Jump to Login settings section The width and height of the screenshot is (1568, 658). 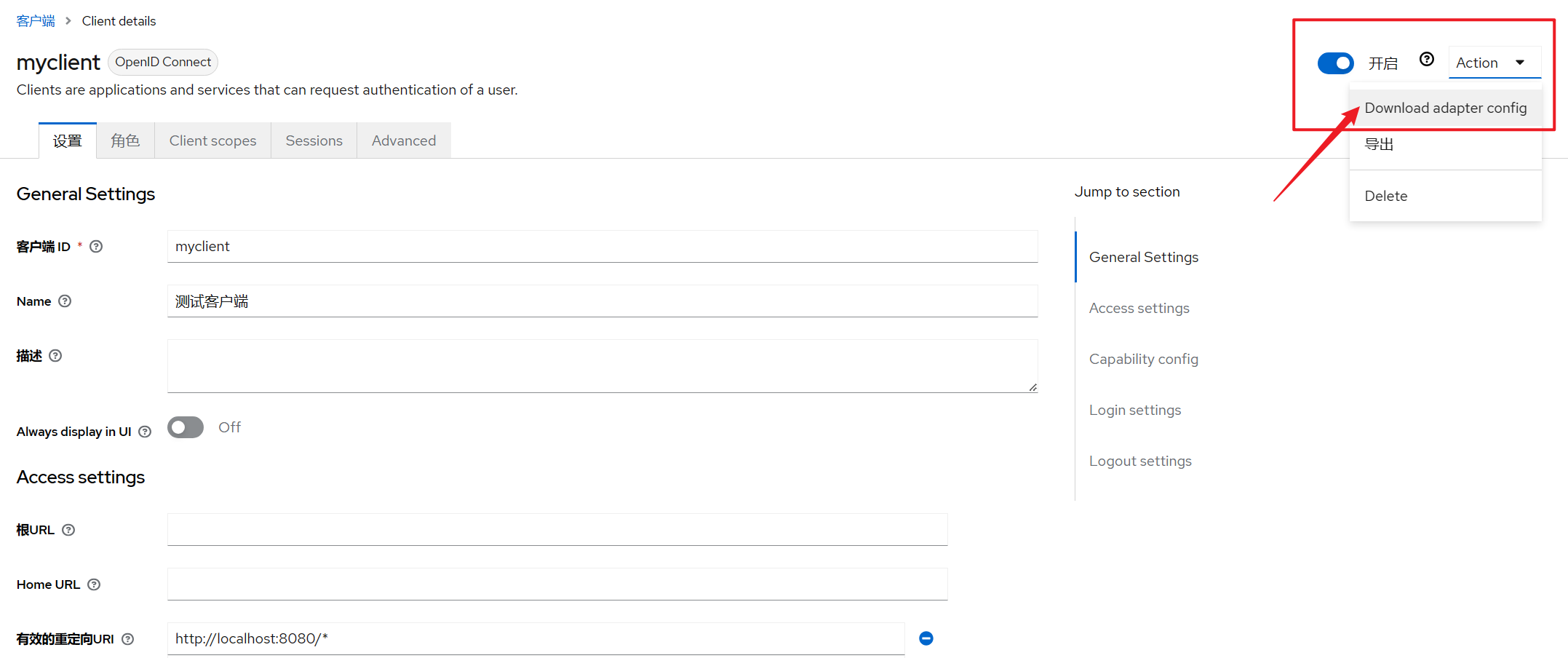(x=1134, y=410)
